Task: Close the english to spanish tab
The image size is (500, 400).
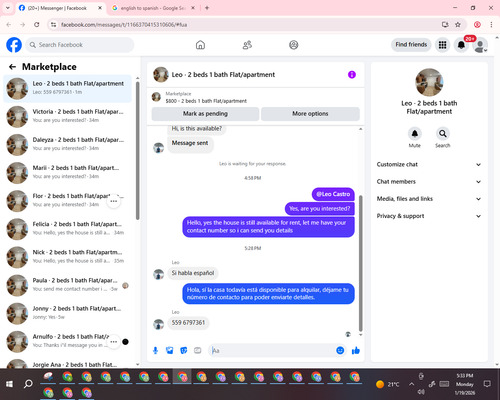Action: pyautogui.click(x=193, y=8)
